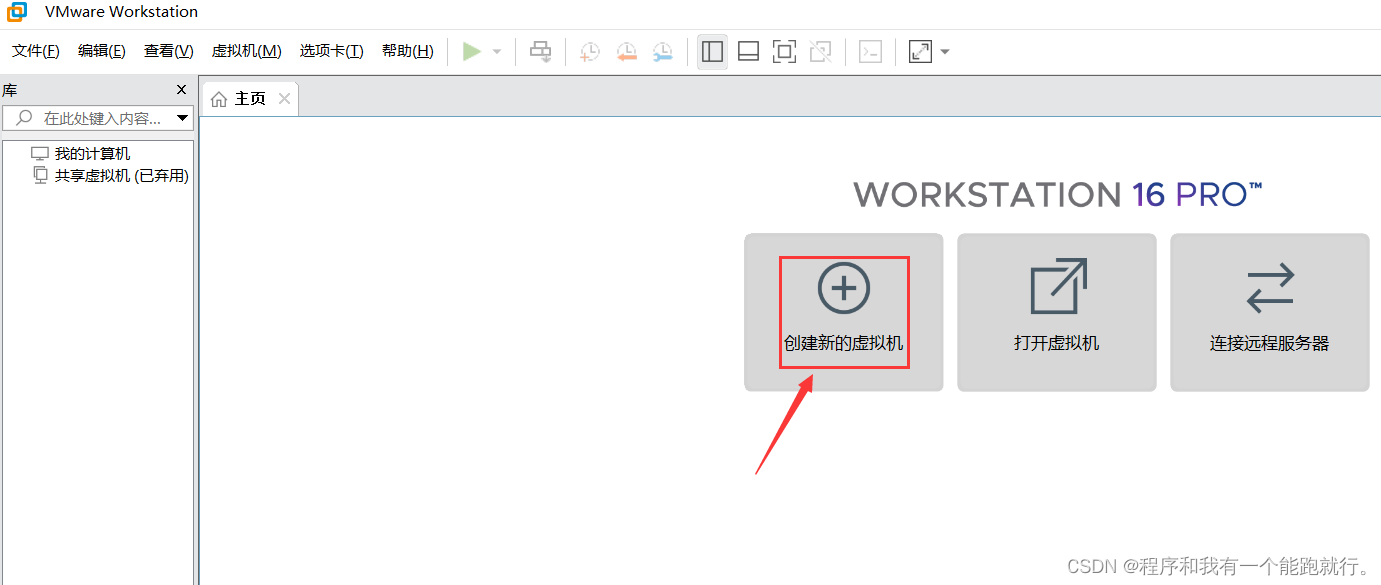
Task: Toggle the thumbnail bar view icon
Action: pyautogui.click(x=748, y=51)
